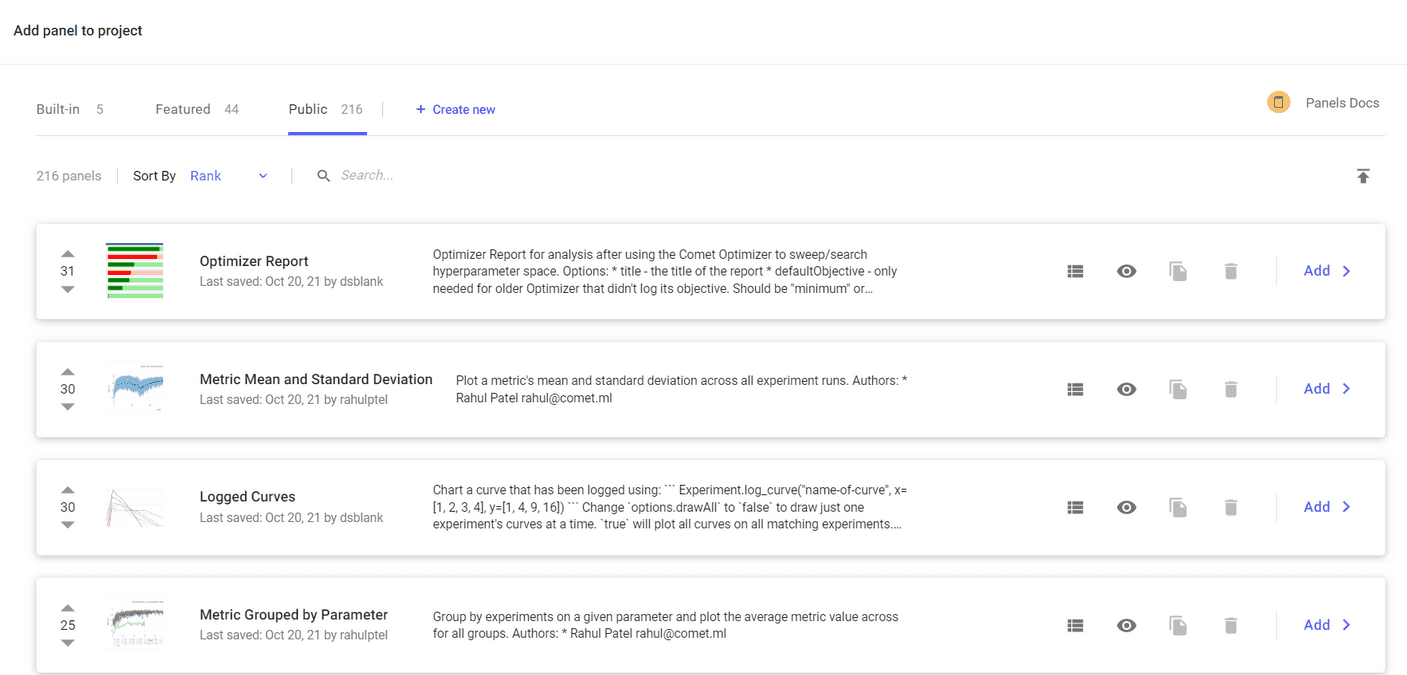This screenshot has width=1407, height=675.
Task: Upvote the Metric Mean and Standard Deviation panel
Action: click(x=67, y=371)
